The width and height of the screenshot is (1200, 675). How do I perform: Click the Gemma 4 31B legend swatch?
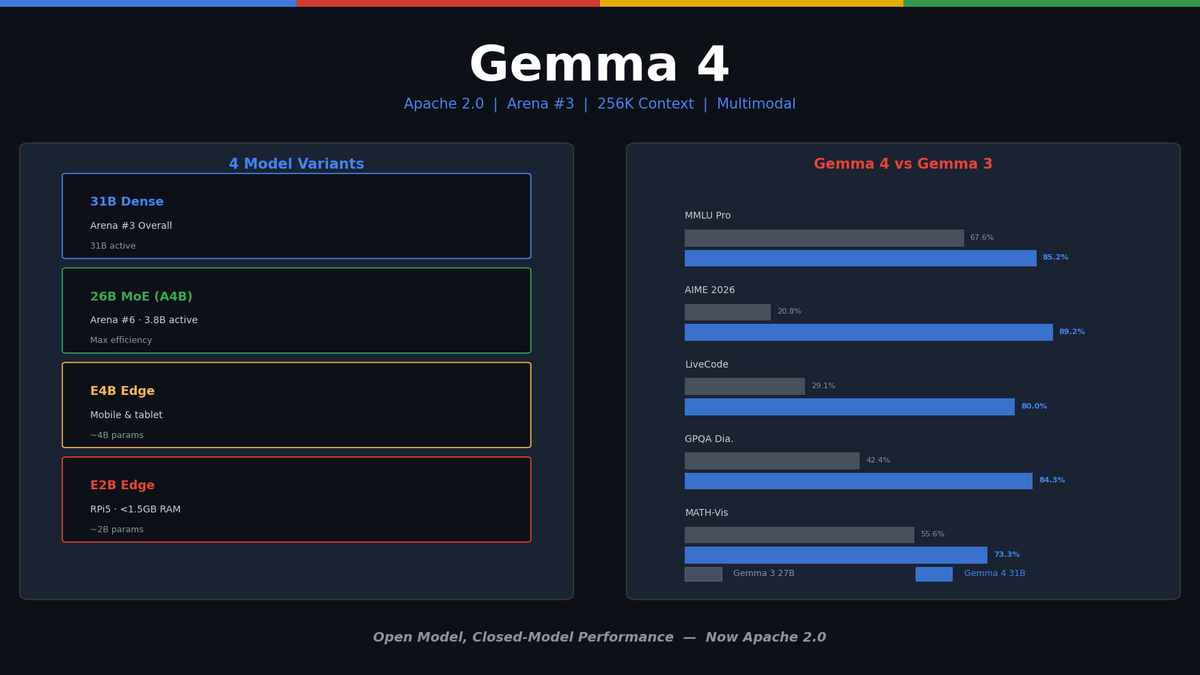[x=934, y=573]
